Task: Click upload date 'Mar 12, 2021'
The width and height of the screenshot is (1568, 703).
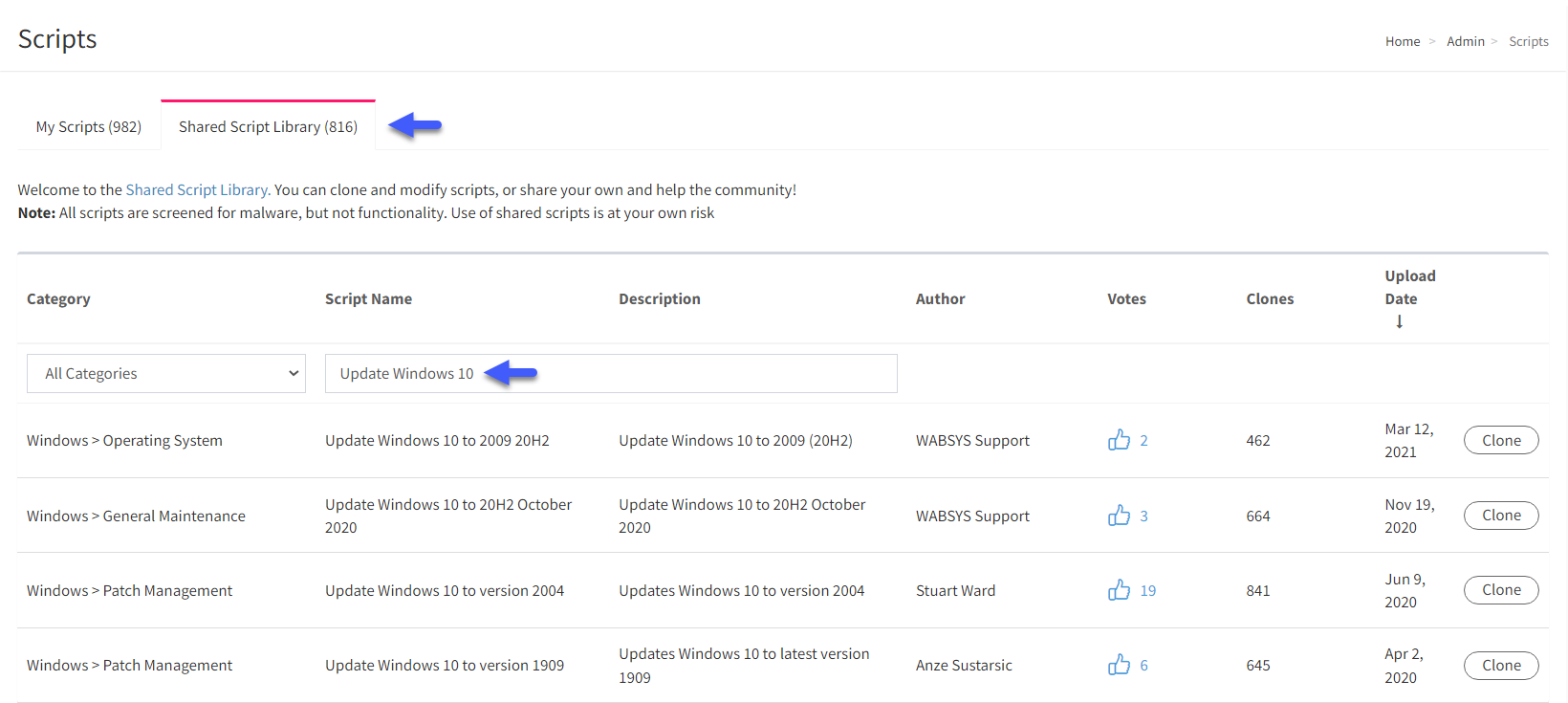Action: (1408, 440)
